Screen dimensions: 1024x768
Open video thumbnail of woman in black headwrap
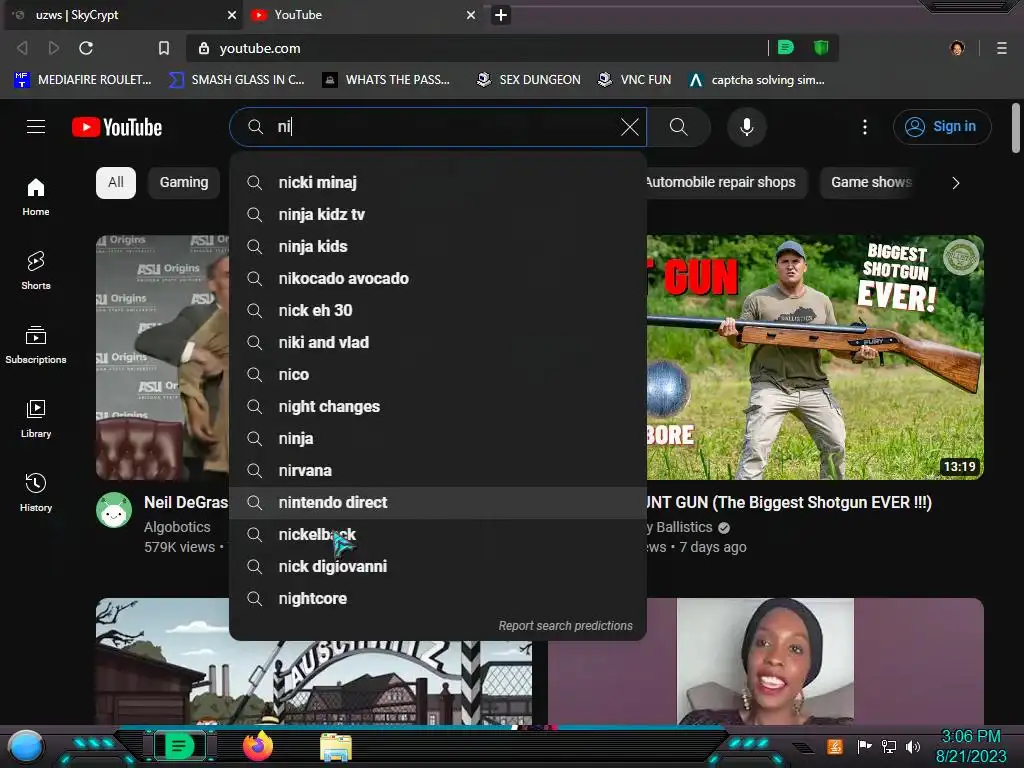tap(765, 661)
